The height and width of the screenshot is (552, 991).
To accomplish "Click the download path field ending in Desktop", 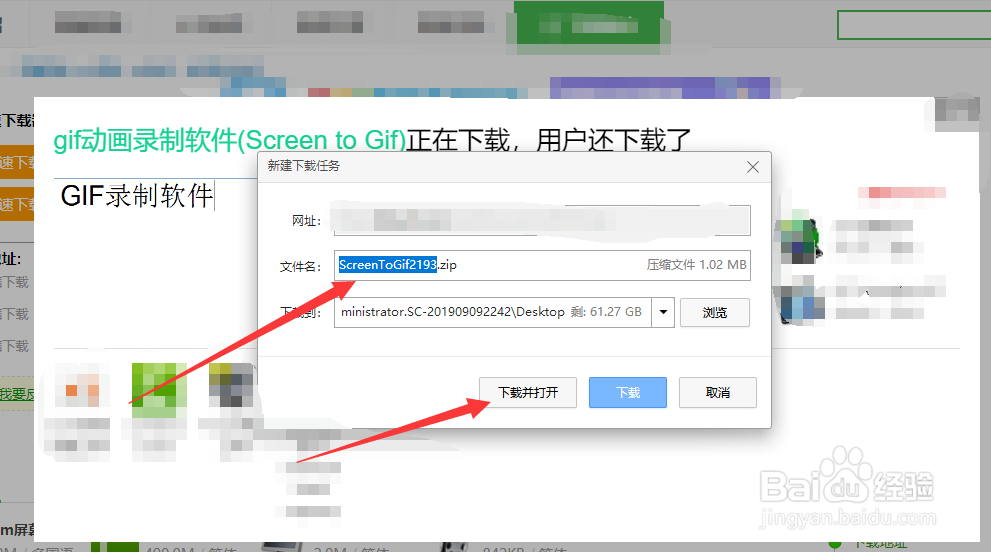I will click(493, 312).
